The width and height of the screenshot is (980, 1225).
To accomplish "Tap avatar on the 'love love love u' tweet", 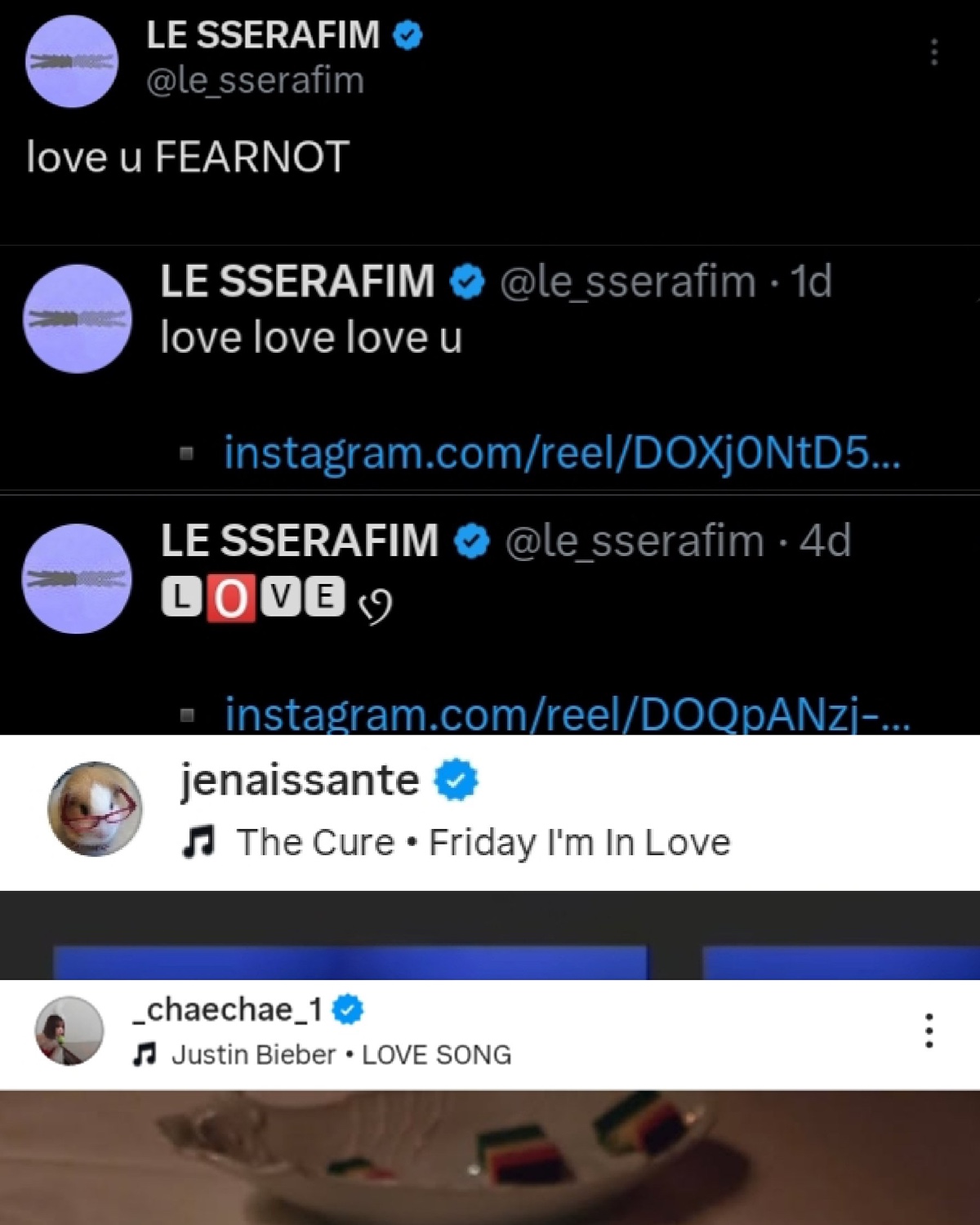I will [77, 318].
